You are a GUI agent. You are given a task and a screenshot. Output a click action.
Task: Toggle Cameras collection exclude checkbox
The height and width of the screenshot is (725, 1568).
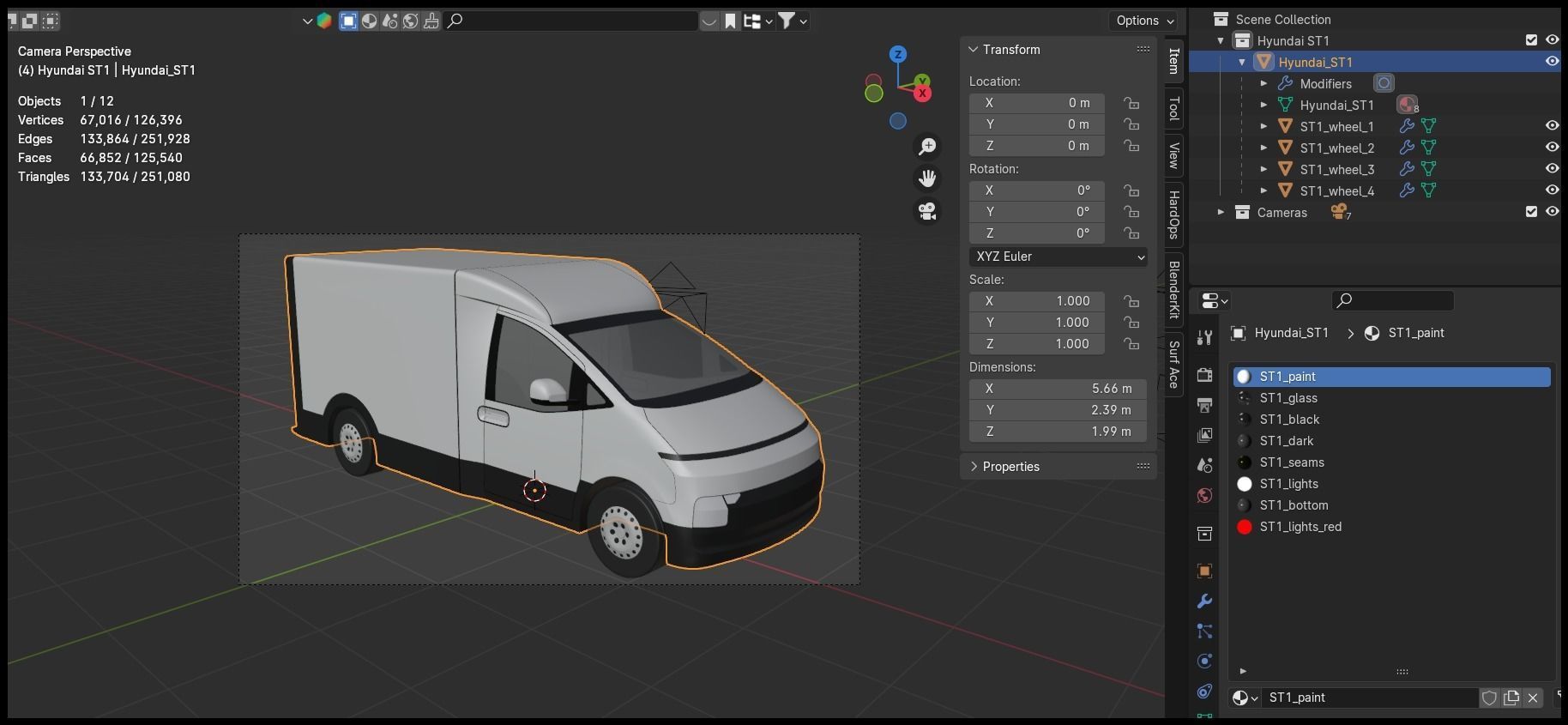(1531, 212)
